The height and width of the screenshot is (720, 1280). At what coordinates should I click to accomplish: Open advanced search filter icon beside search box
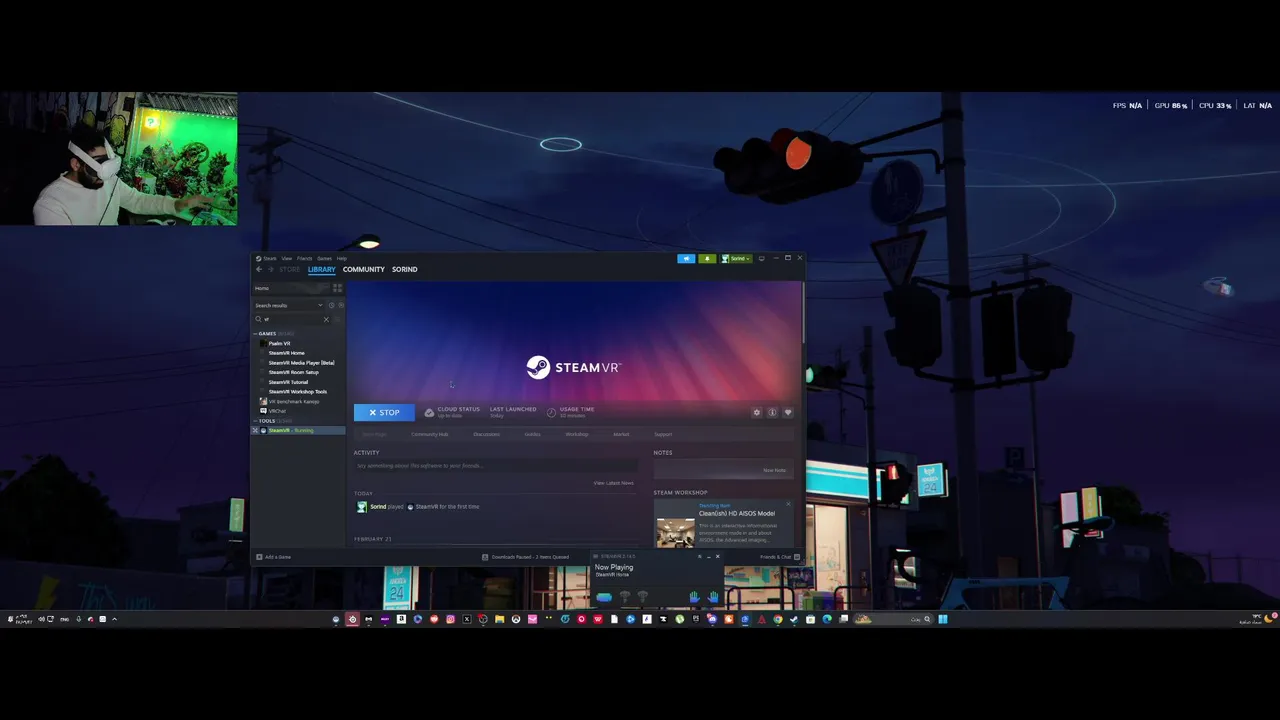pyautogui.click(x=340, y=319)
